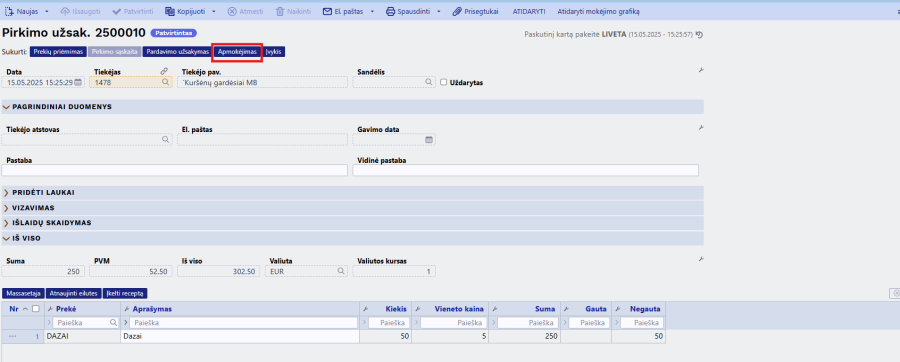Open the Kopijuoti dropdown arrow

[x=214, y=11]
